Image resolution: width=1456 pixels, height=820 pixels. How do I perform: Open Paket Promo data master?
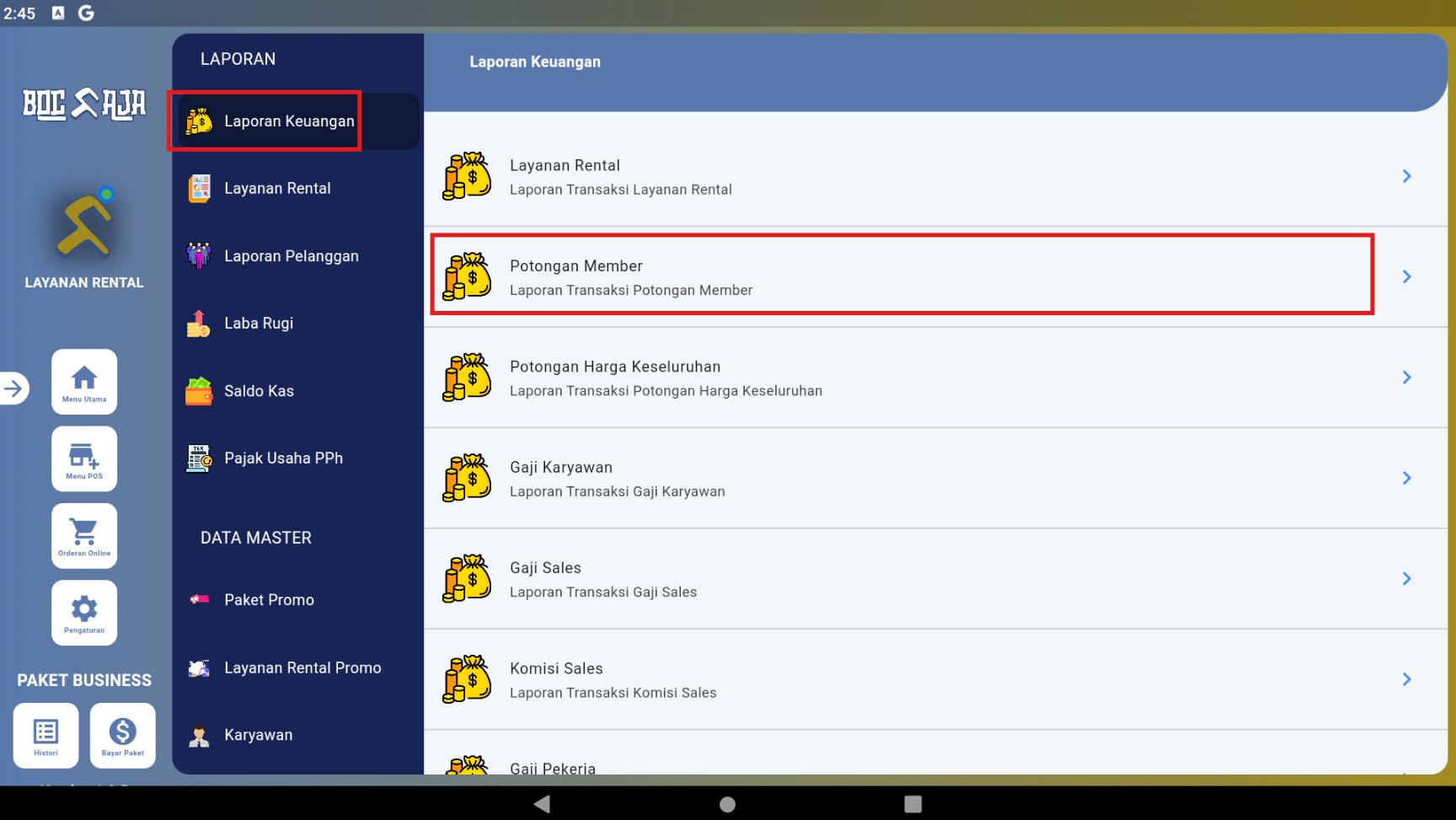click(x=296, y=600)
